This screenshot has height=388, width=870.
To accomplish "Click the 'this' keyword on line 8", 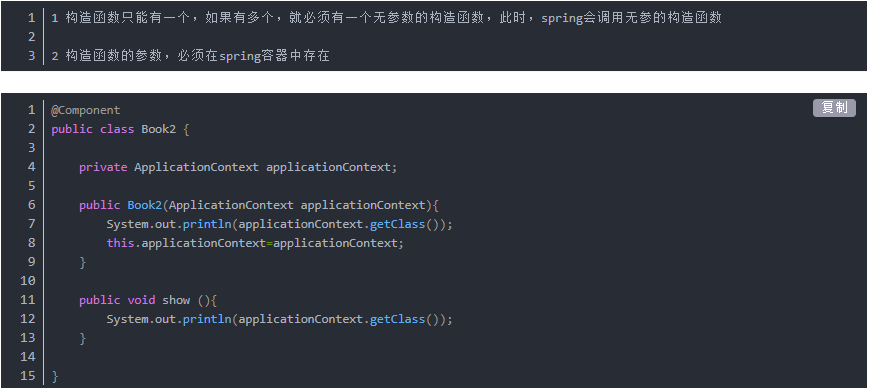I will coord(120,243).
